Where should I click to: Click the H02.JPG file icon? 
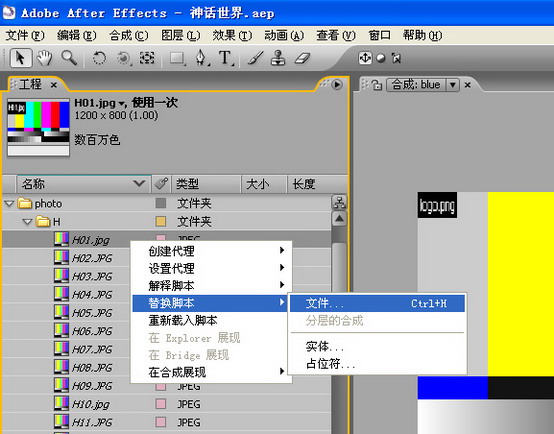tap(61, 258)
